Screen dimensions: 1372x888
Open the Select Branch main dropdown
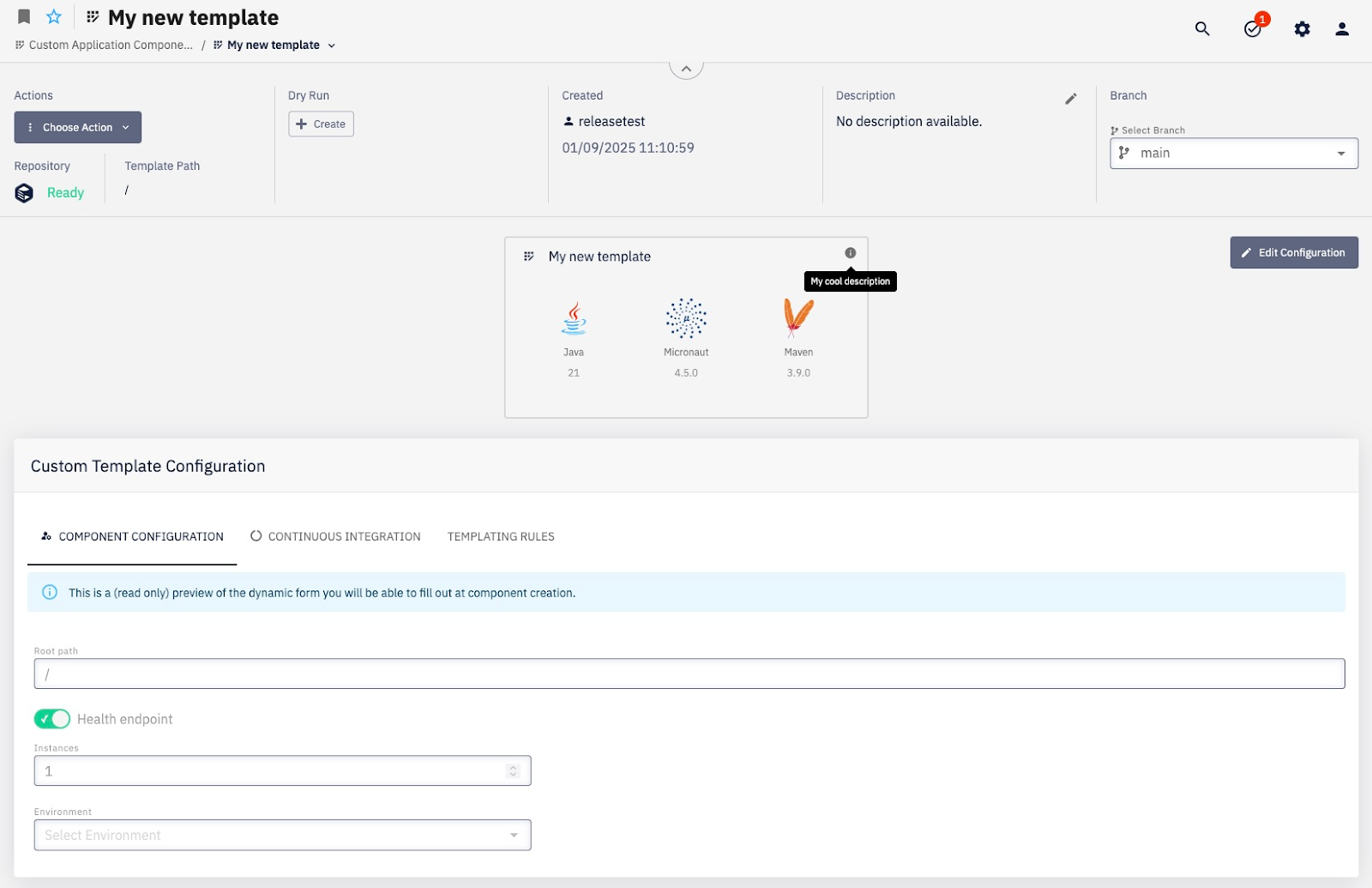click(x=1233, y=153)
